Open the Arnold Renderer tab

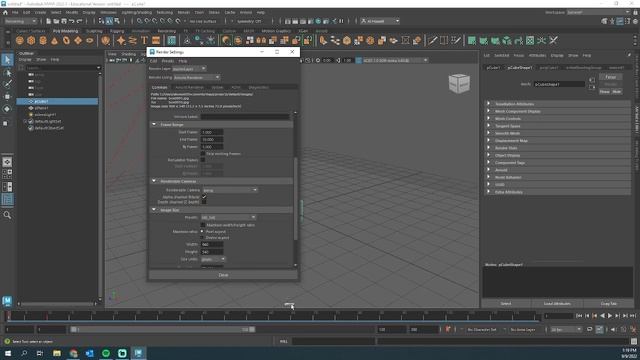click(189, 87)
